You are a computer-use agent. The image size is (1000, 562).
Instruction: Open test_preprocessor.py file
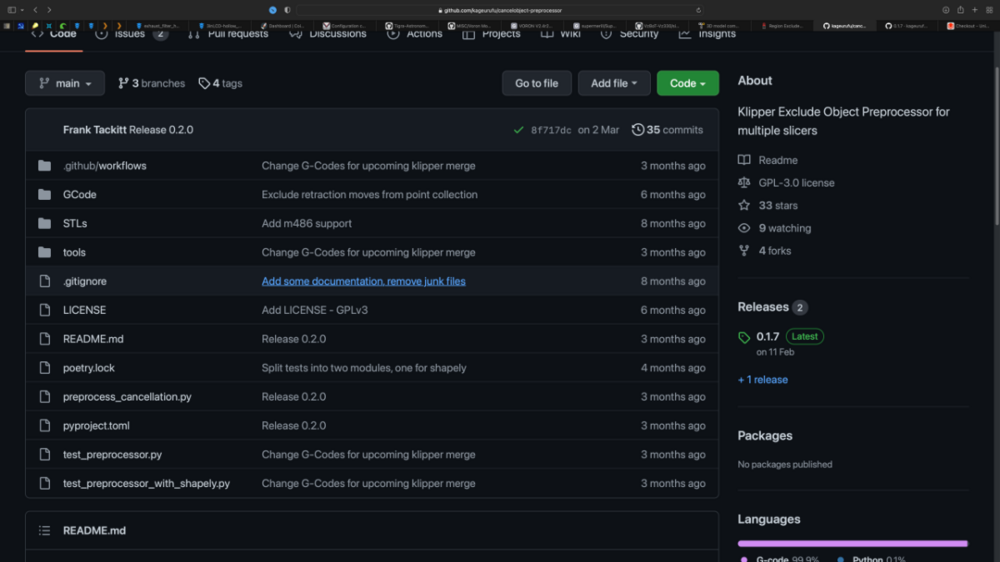pos(112,454)
